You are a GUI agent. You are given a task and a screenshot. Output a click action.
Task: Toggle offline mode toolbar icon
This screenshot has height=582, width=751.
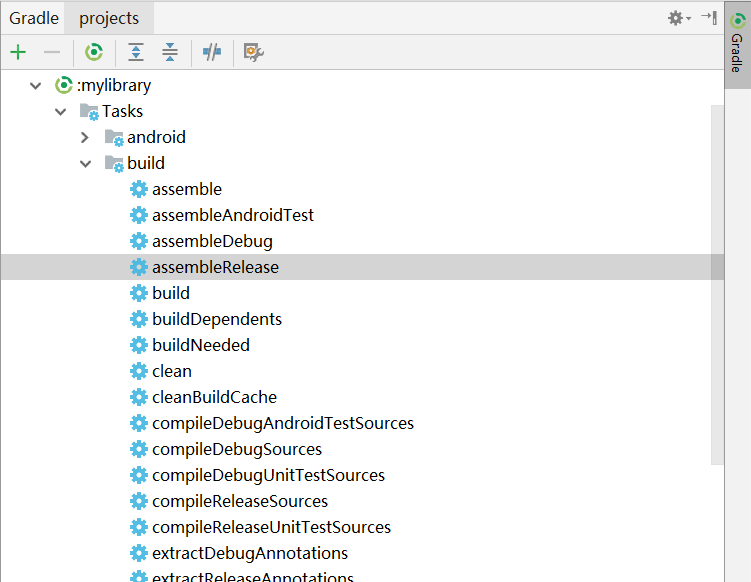pyautogui.click(x=212, y=52)
